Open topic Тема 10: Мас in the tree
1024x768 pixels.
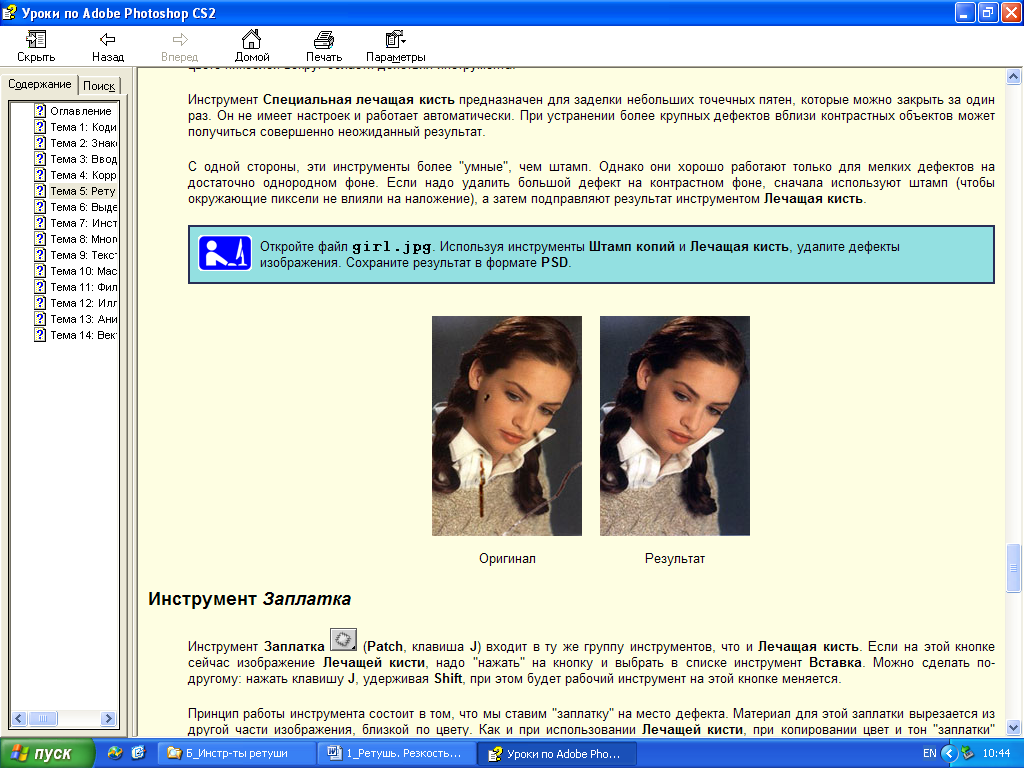coord(84,270)
